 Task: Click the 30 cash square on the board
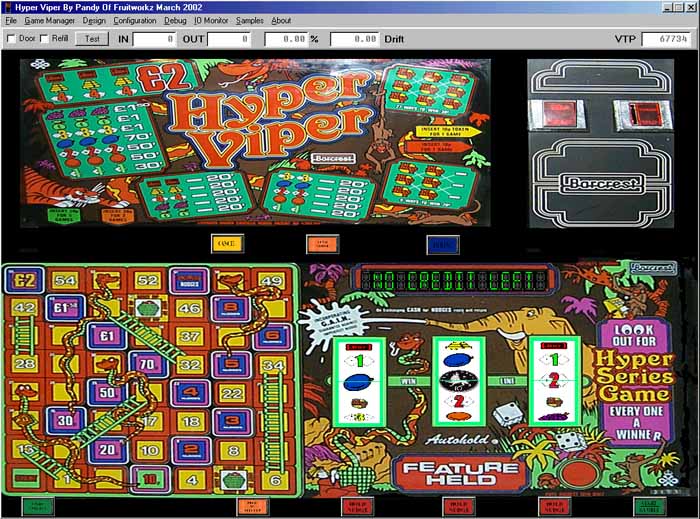tap(65, 421)
